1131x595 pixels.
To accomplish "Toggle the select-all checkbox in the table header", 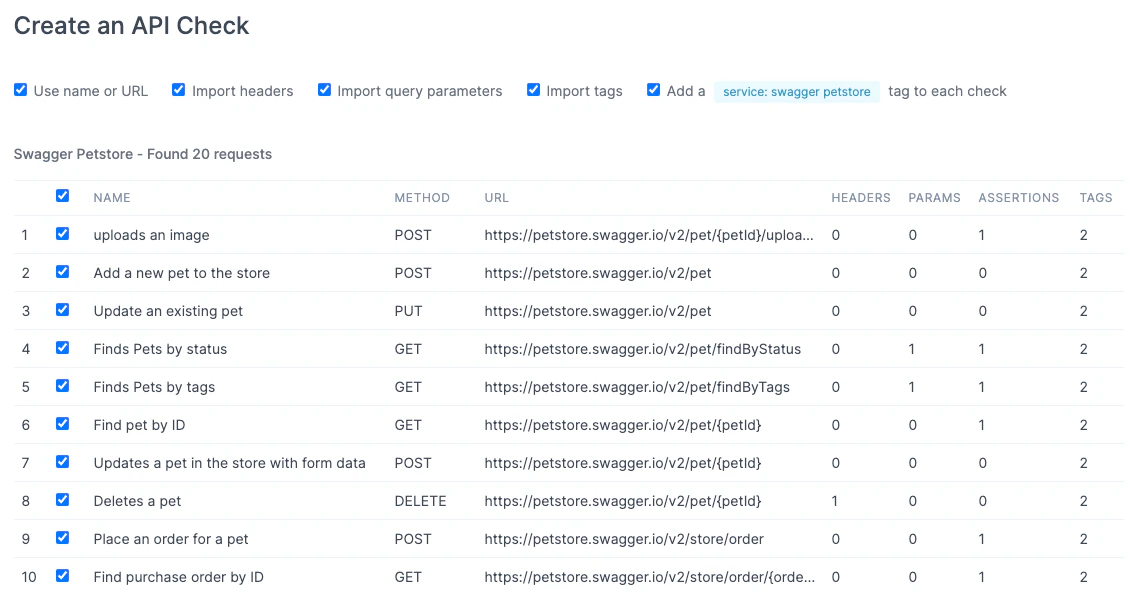I will tap(62, 196).
